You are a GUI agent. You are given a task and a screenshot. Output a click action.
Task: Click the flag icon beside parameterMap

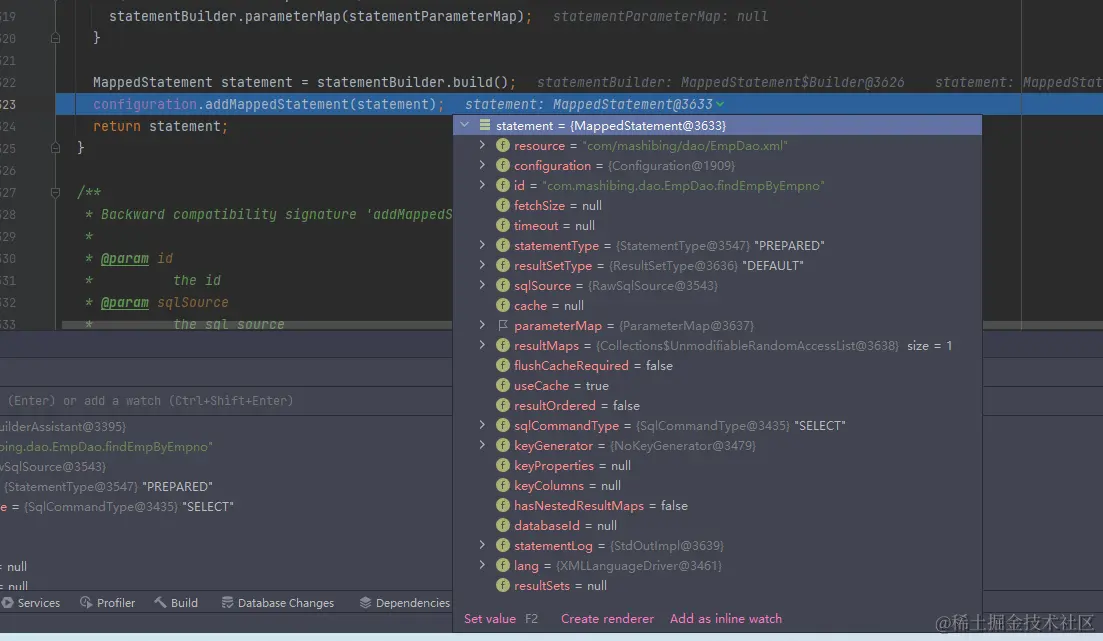click(x=502, y=325)
